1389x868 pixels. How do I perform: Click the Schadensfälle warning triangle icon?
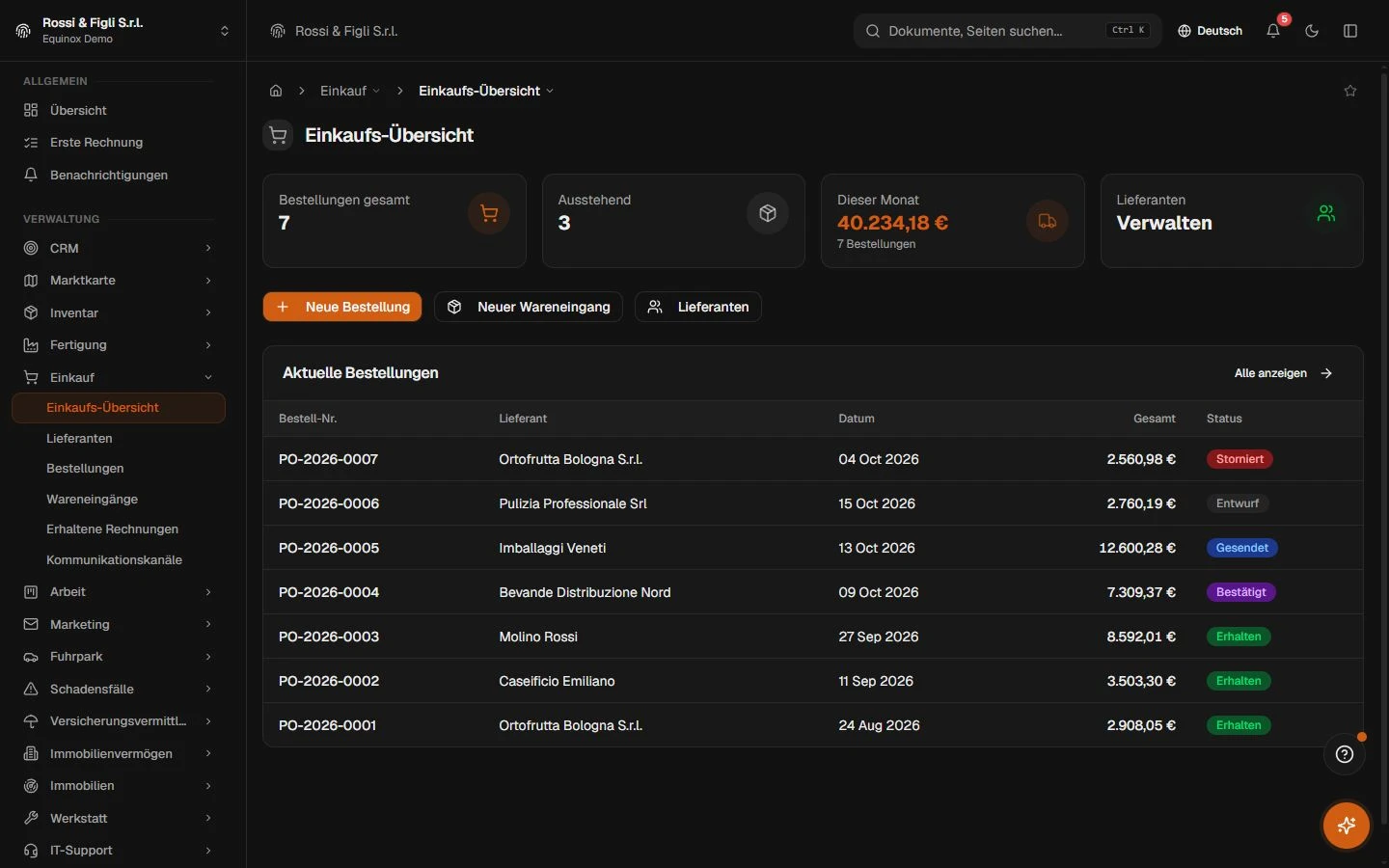point(31,689)
